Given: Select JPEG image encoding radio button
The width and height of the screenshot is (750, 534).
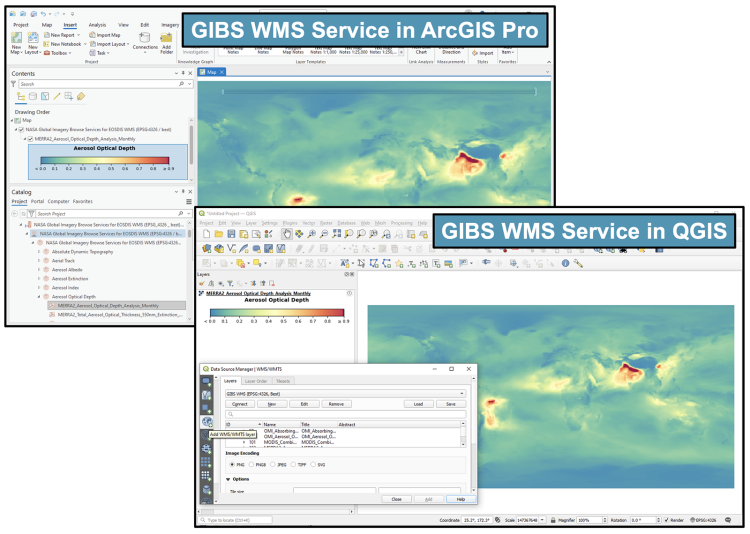Looking at the screenshot, I should point(273,465).
